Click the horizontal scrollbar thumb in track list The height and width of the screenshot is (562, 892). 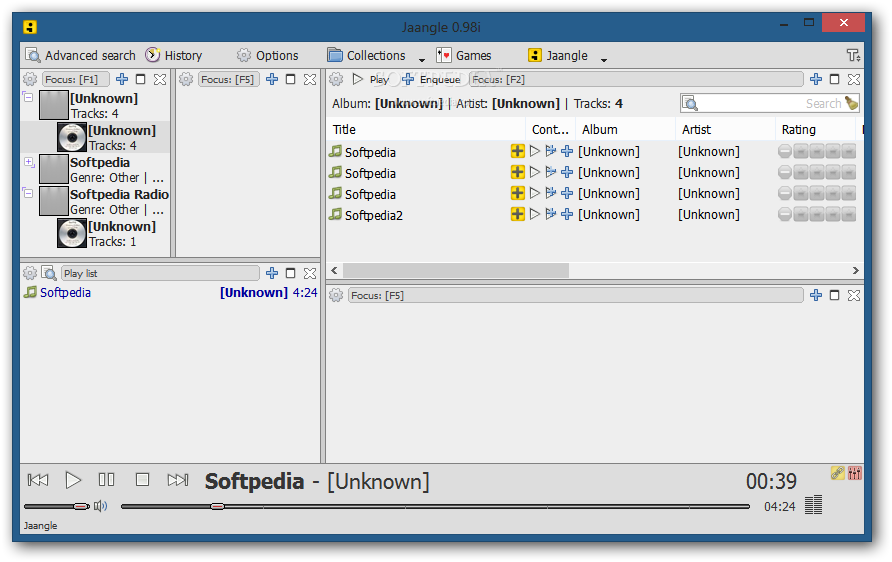tap(456, 270)
